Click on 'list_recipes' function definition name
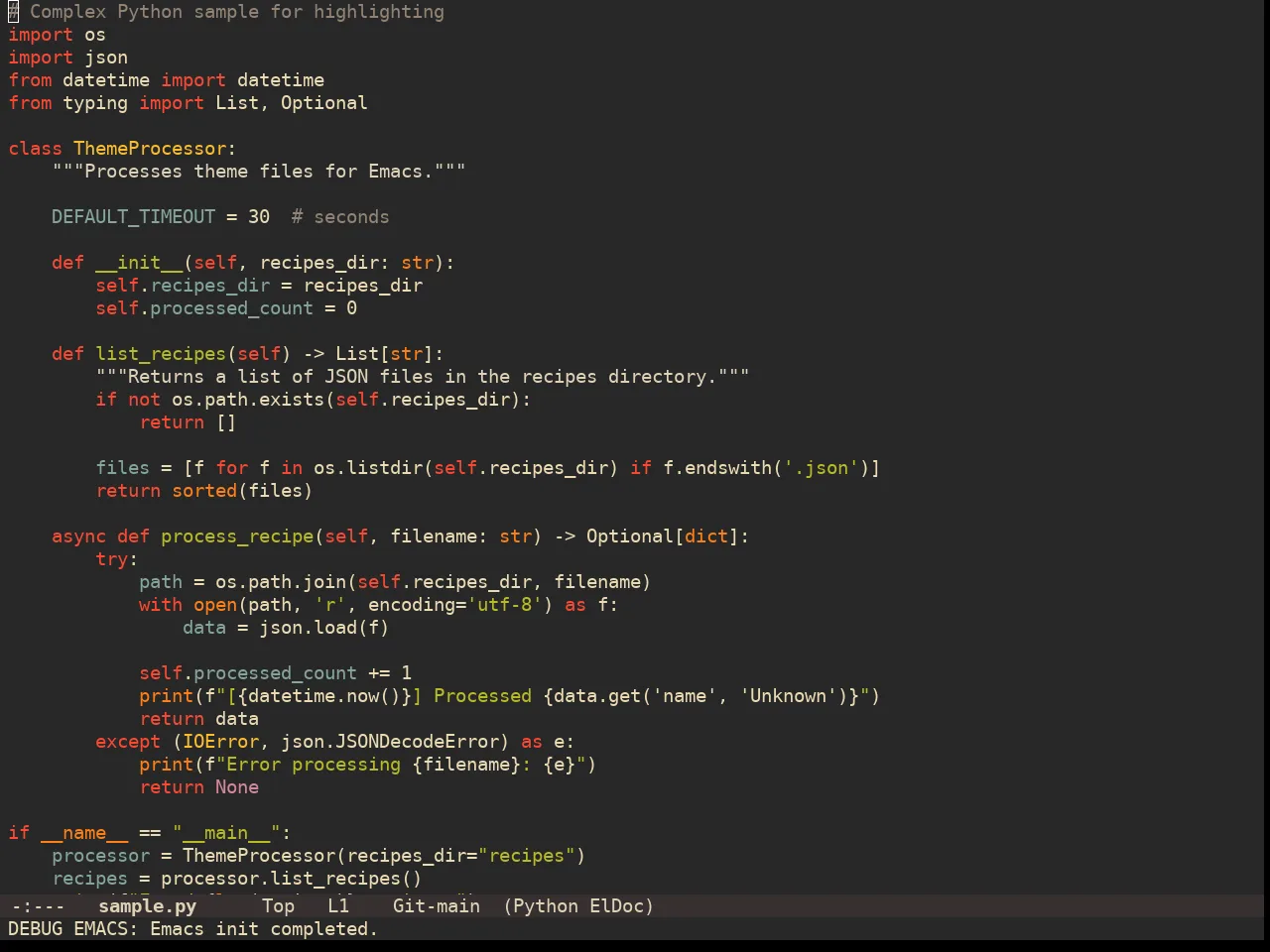This screenshot has width=1270, height=952. 161,353
